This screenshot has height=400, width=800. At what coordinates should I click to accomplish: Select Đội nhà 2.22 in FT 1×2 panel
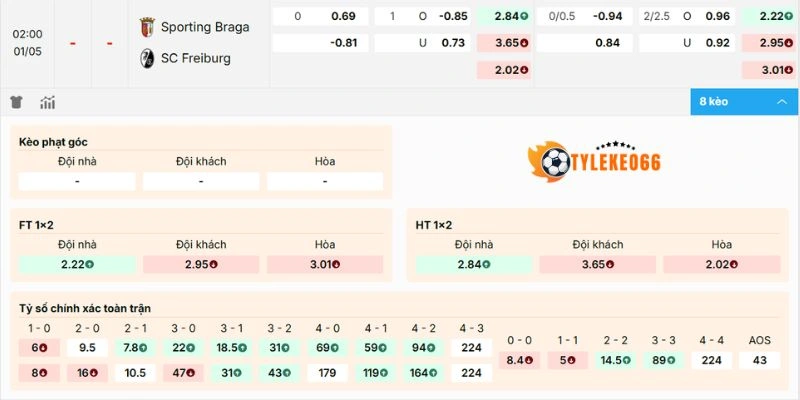pos(76,264)
